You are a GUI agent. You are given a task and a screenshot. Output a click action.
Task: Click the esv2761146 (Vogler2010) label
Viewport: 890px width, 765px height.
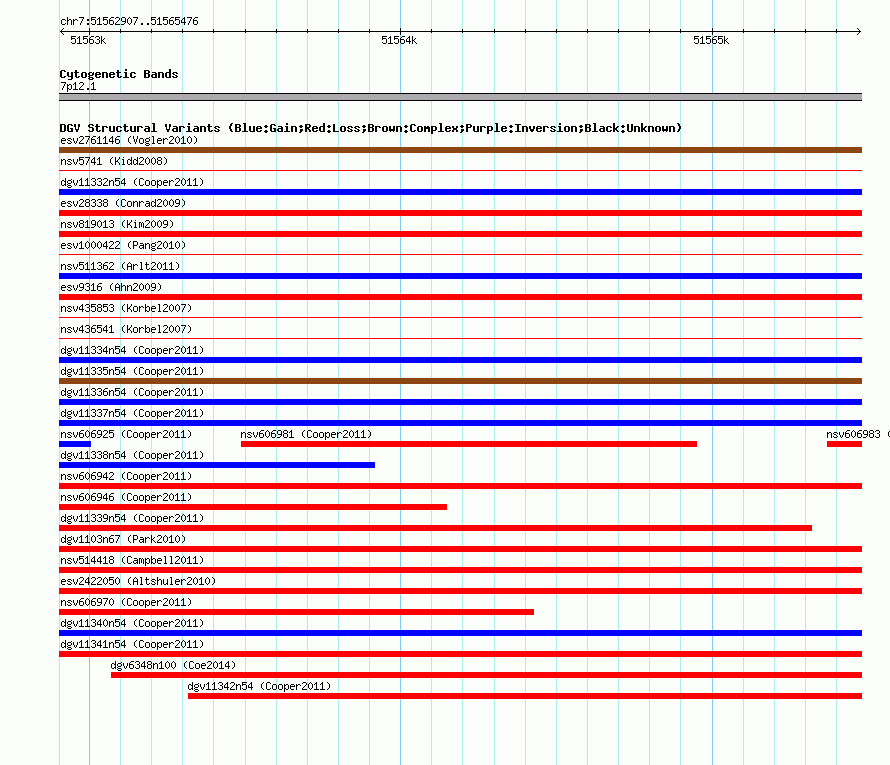(129, 140)
